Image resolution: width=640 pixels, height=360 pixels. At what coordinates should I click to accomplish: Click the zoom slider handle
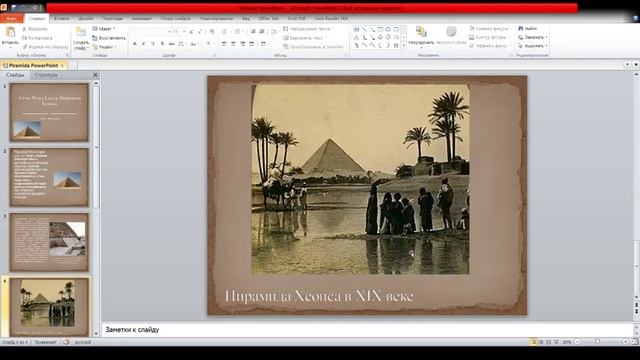(x=598, y=342)
